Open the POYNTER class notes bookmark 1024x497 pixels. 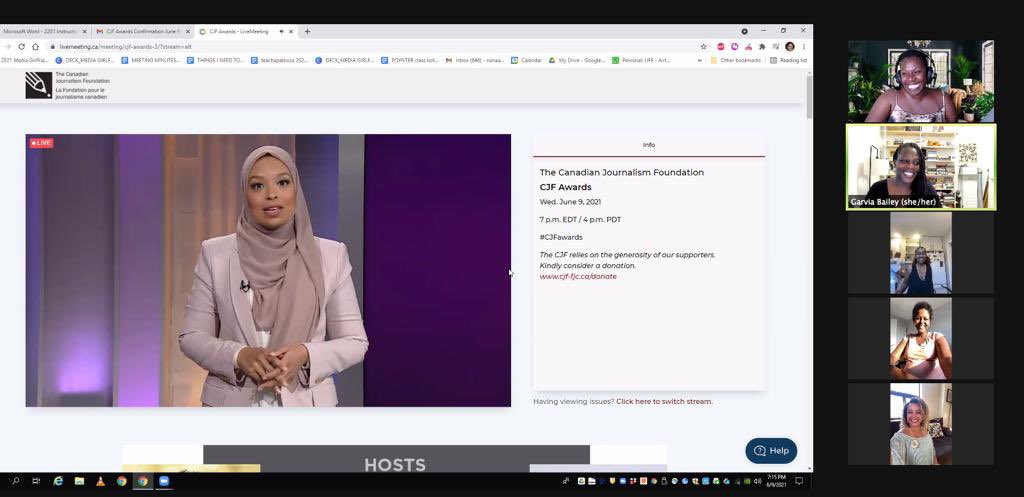(x=409, y=60)
